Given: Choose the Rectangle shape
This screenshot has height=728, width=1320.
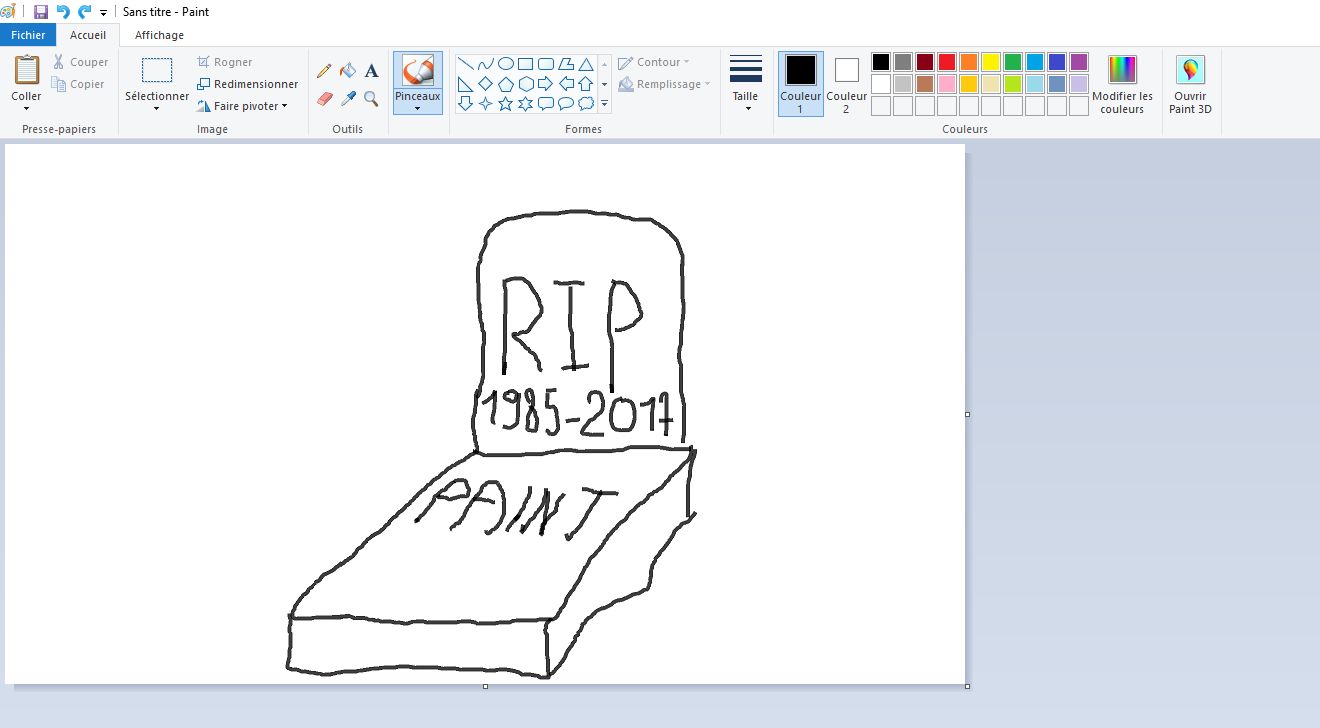Looking at the screenshot, I should coord(526,64).
